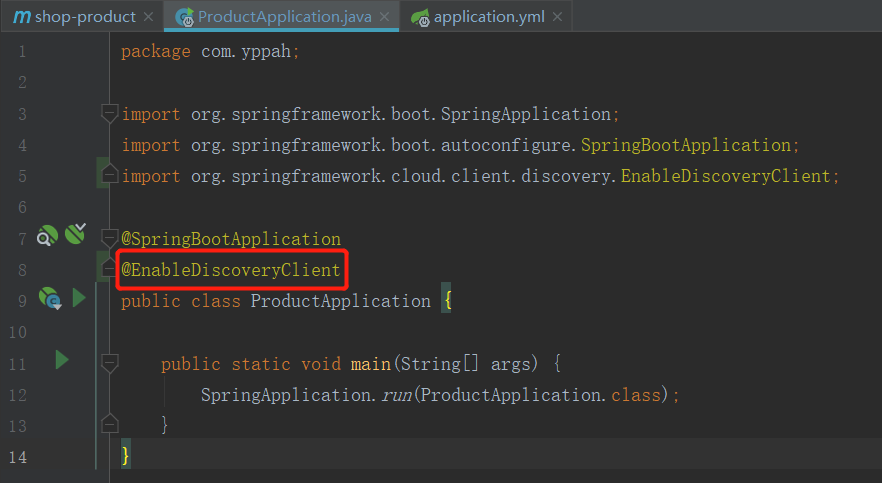
Task: Click the Spring bean gutter icon on line 9
Action: pyautogui.click(x=50, y=298)
